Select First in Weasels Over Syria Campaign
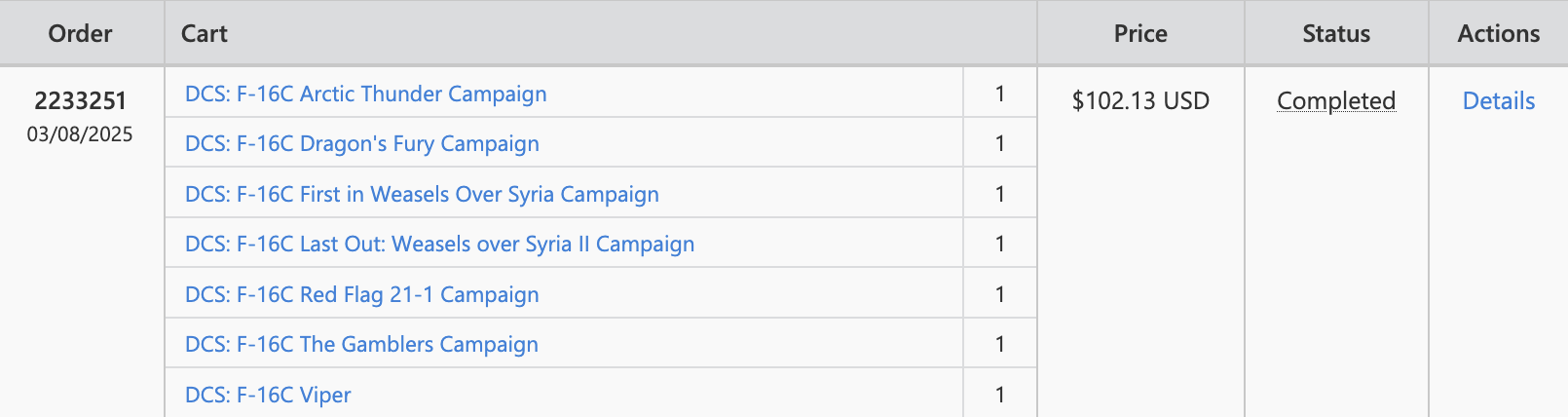The image size is (1568, 417). 422,194
